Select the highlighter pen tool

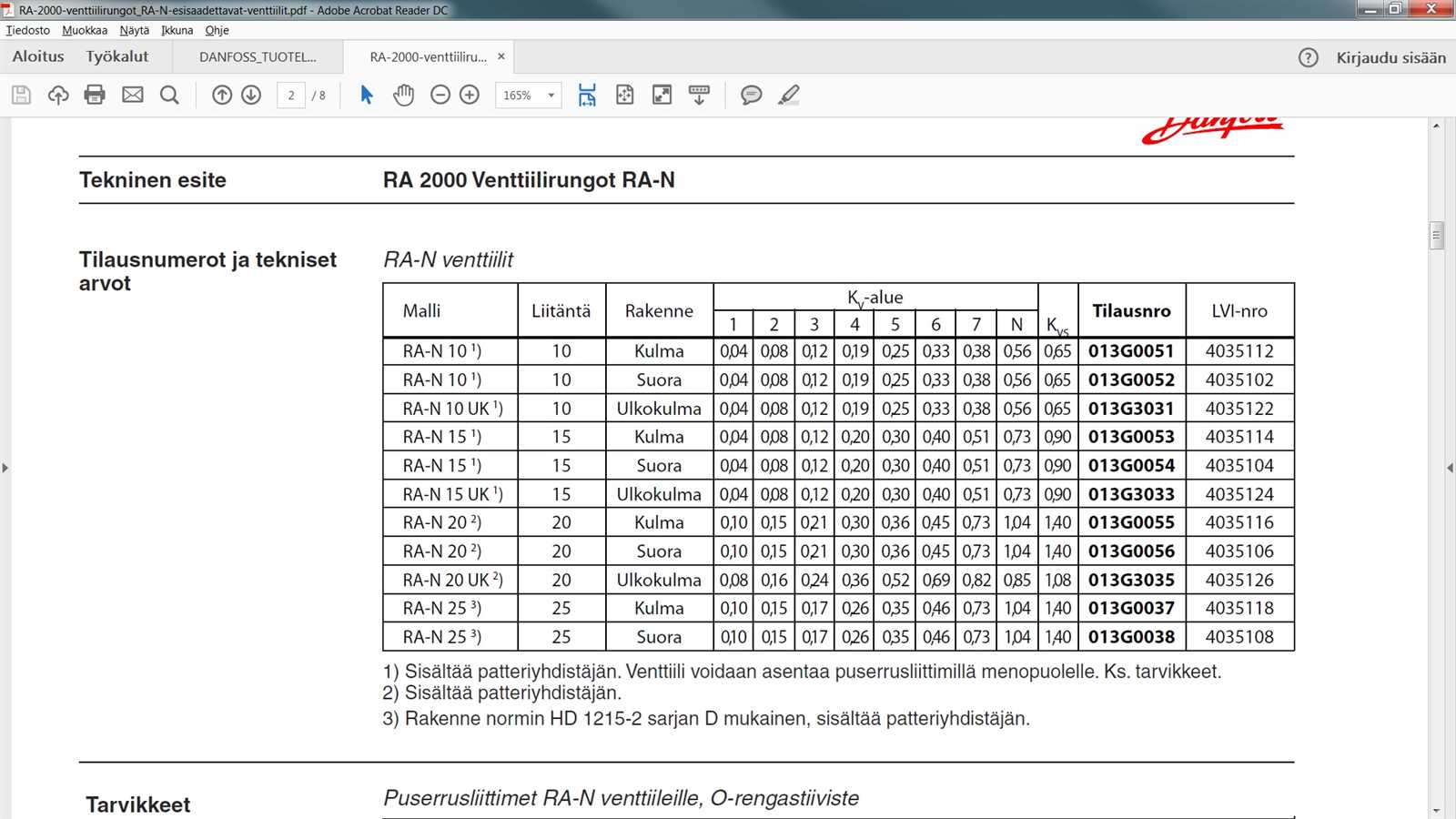click(789, 95)
